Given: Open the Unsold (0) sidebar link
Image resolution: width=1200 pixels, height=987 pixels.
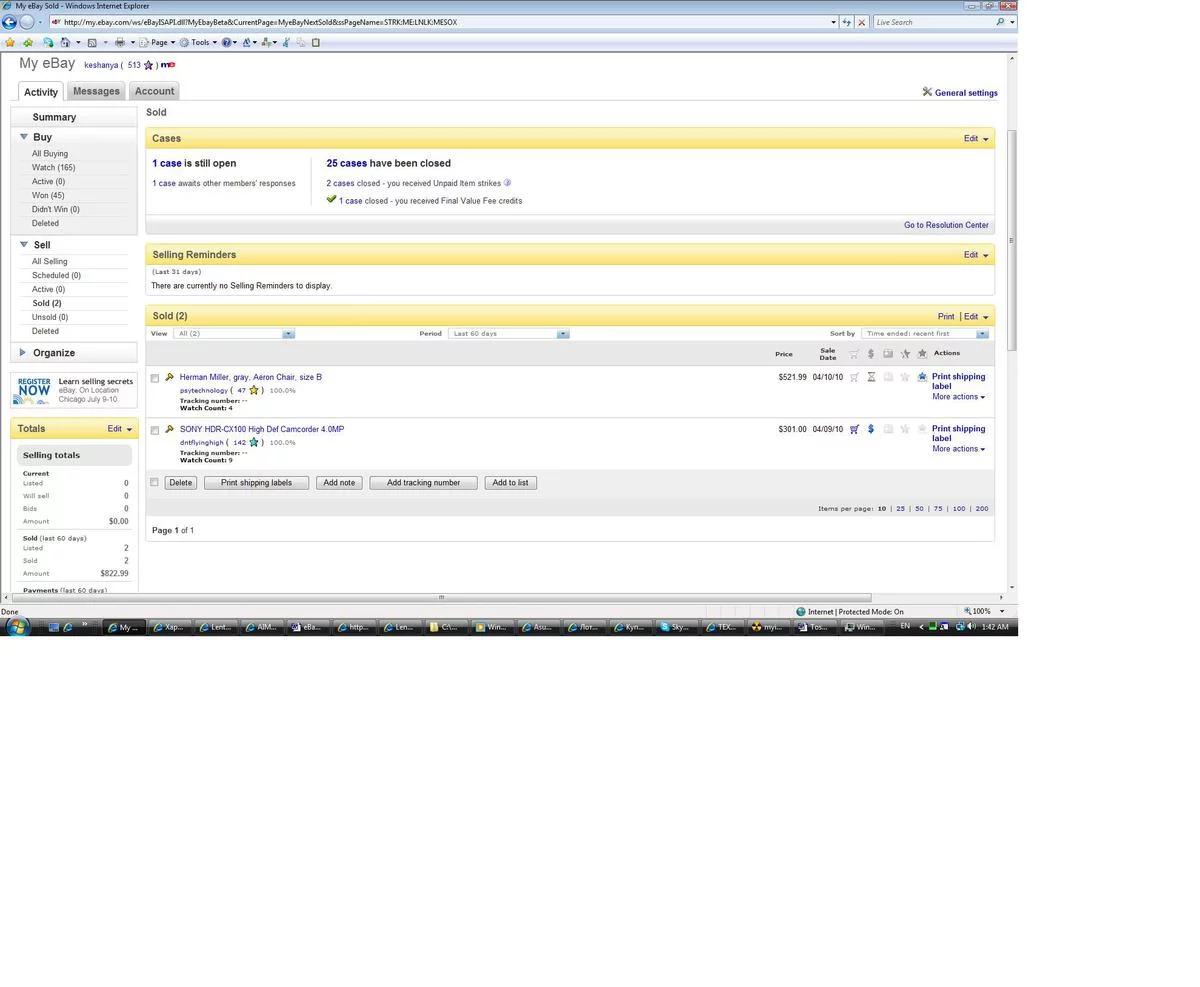Looking at the screenshot, I should click(50, 317).
